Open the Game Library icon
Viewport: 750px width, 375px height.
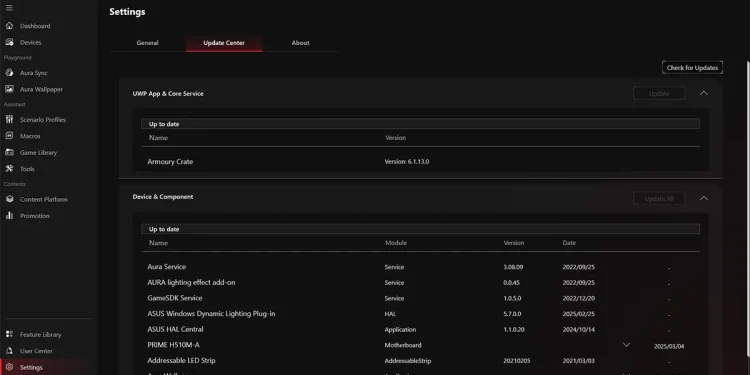9,152
